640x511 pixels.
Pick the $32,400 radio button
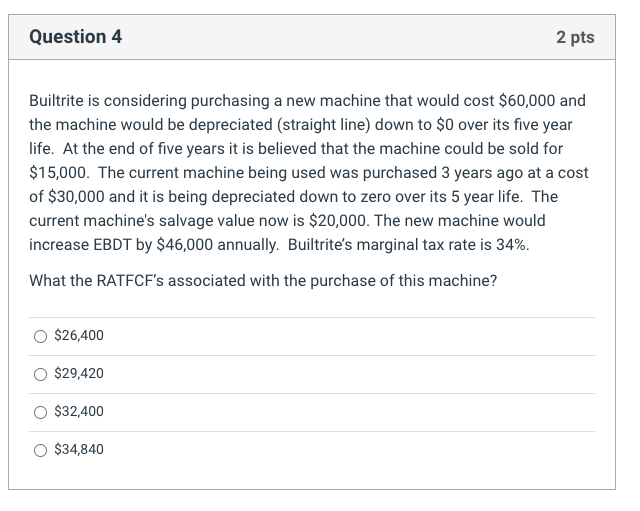coord(39,412)
